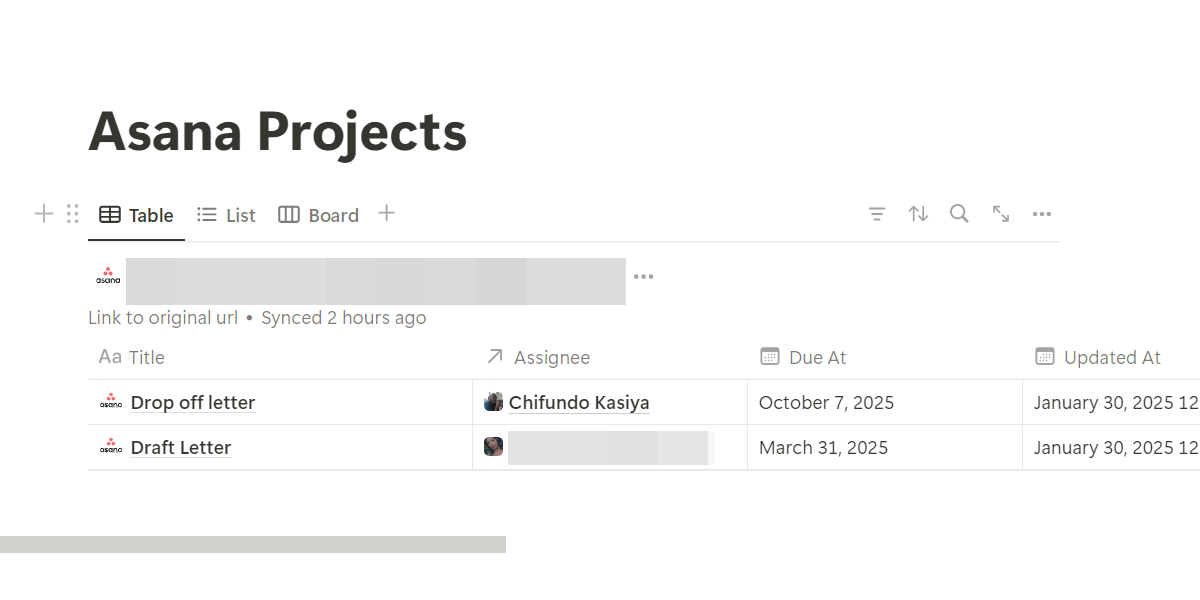Switch to the List view tab
Screen dimensions: 1200x600
(227, 215)
